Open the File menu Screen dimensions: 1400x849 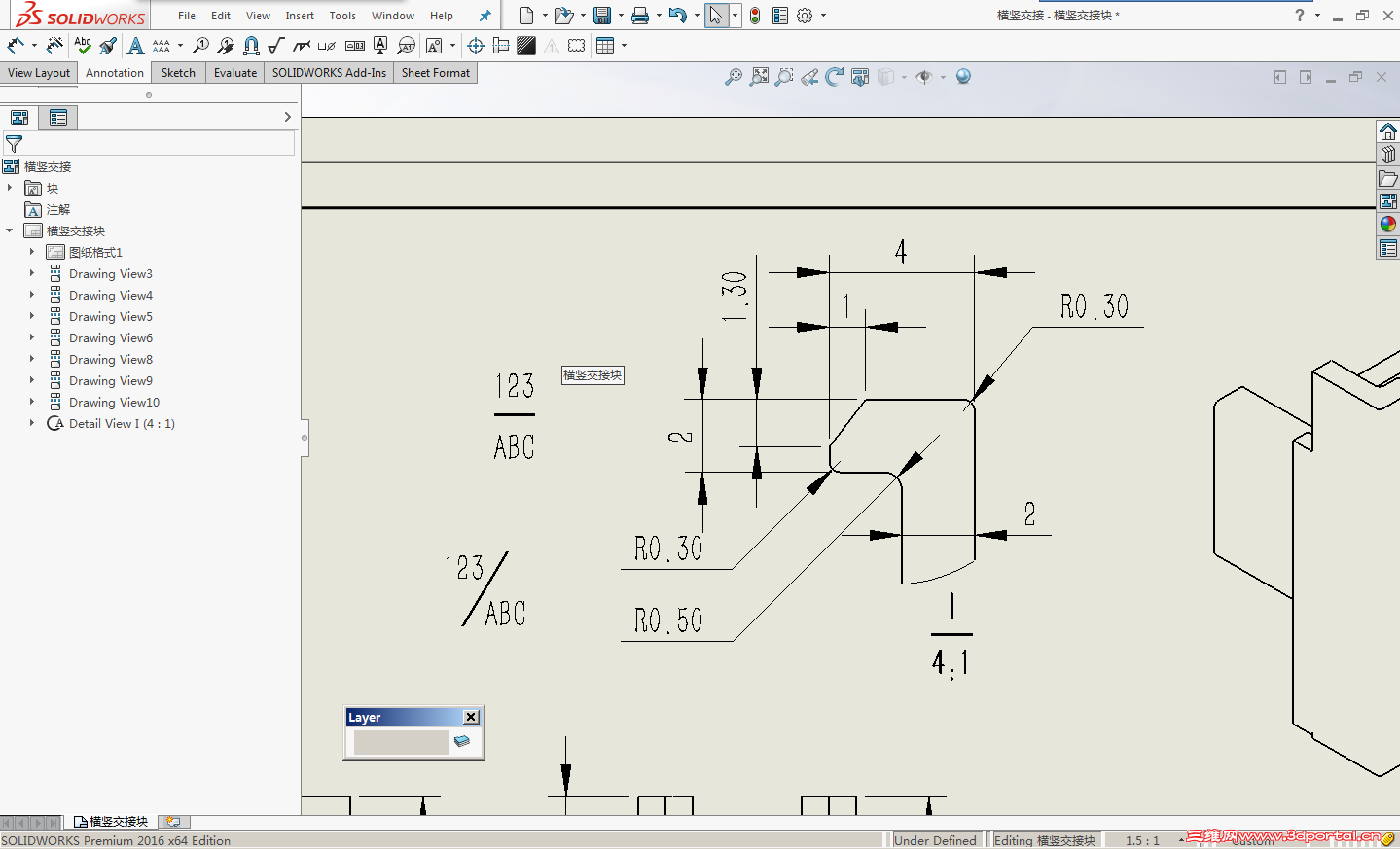187,16
